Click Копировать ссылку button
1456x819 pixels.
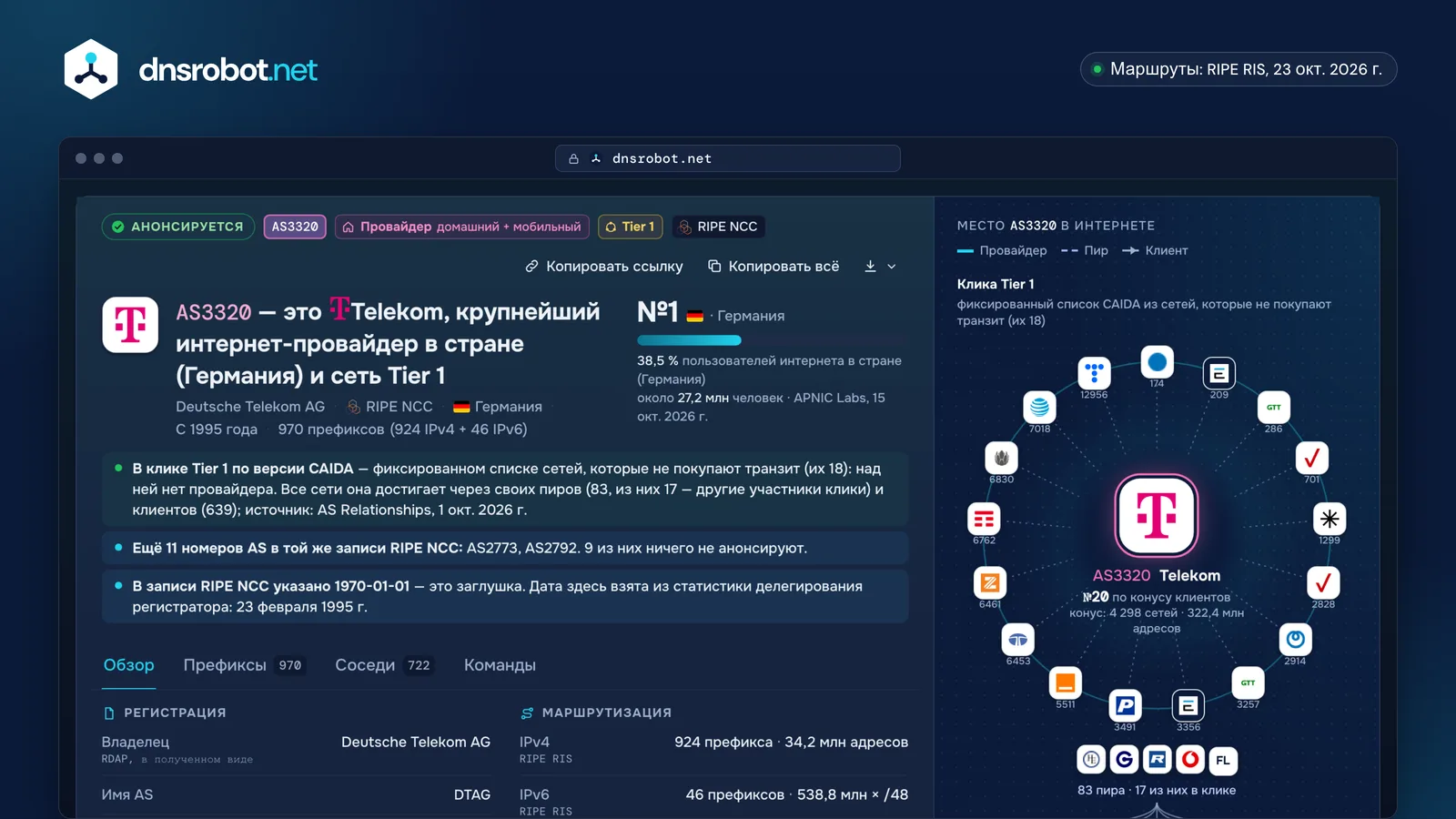(x=604, y=267)
